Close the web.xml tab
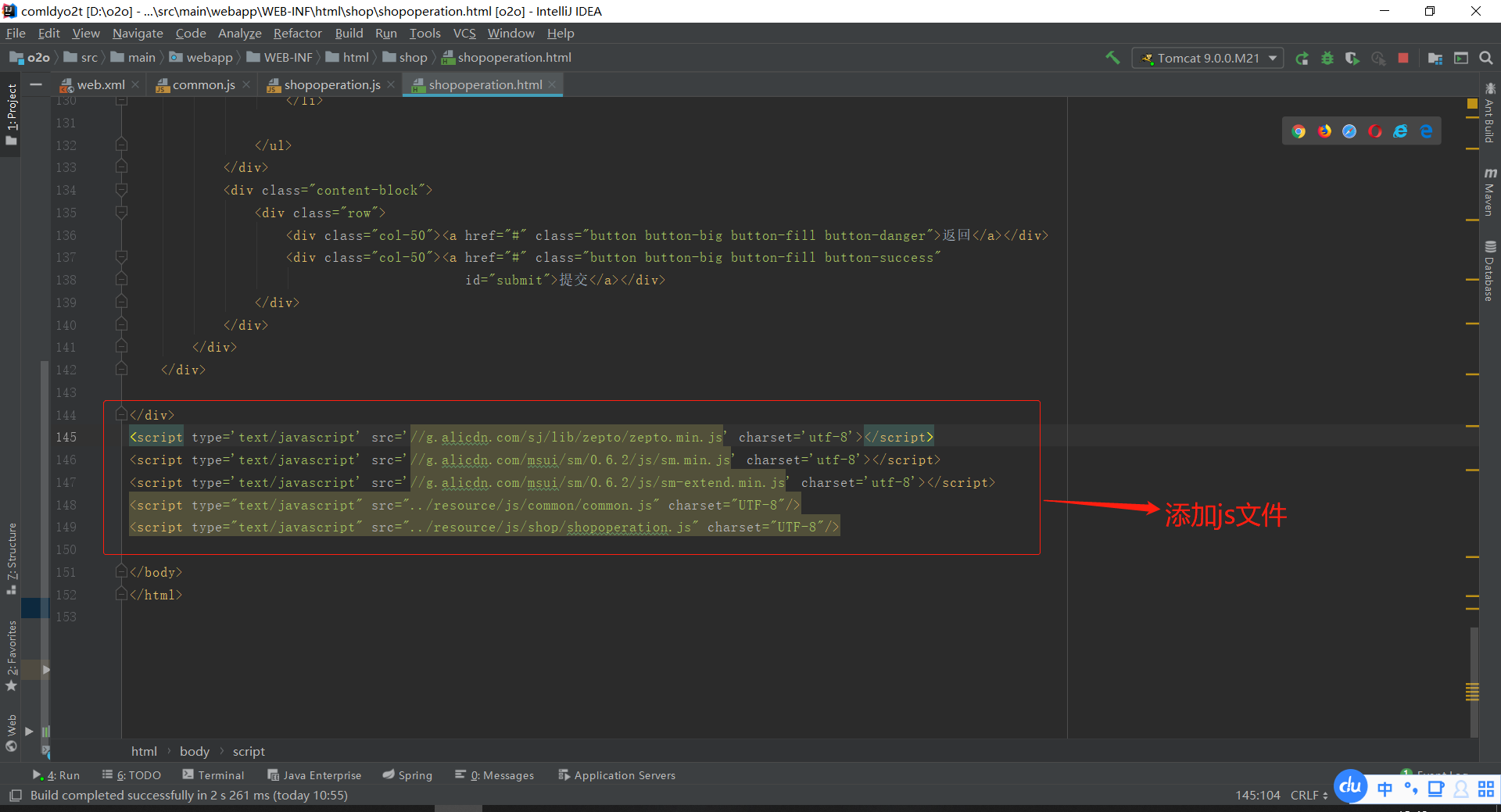 click(x=135, y=84)
